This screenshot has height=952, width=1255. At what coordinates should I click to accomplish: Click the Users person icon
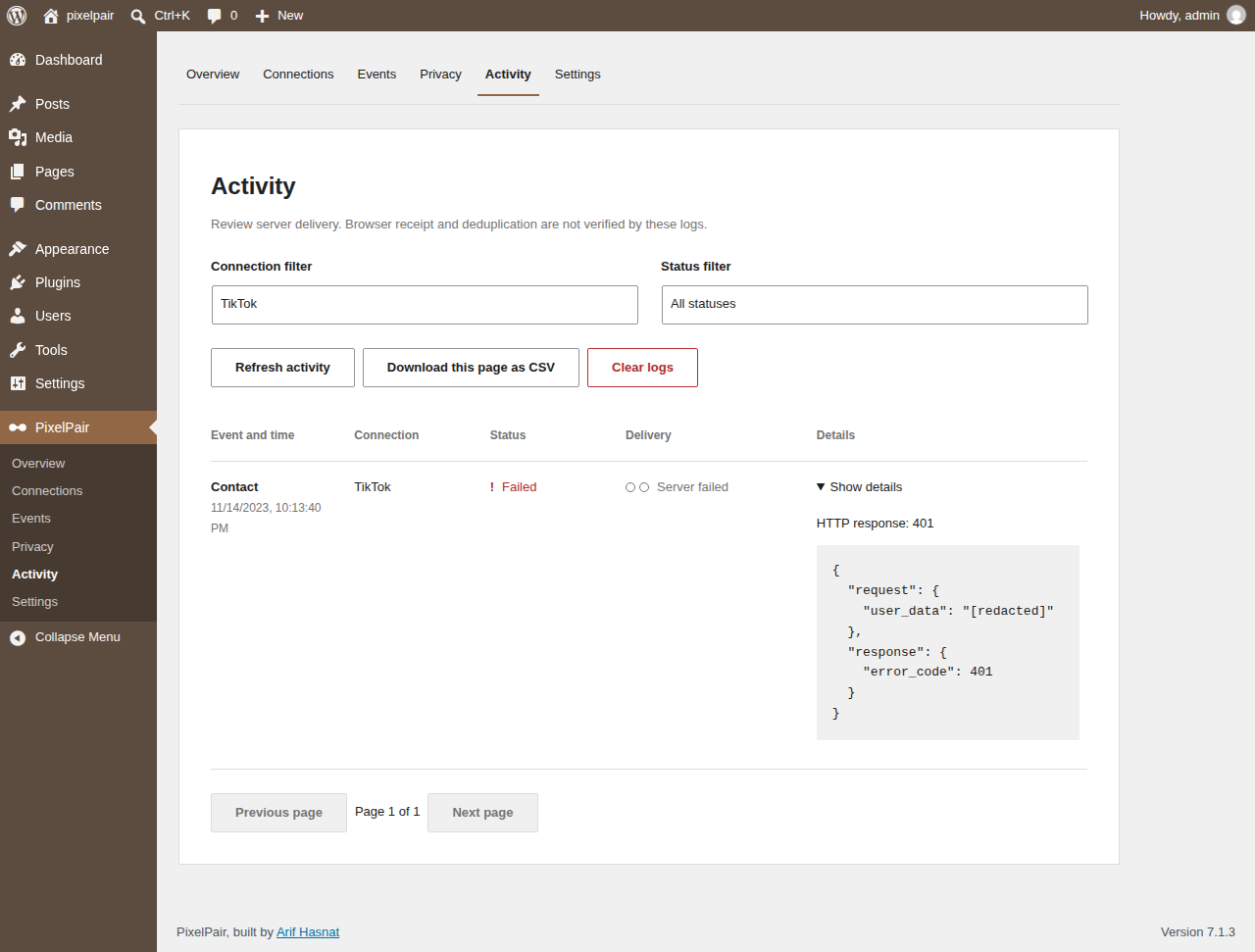pyautogui.click(x=18, y=316)
